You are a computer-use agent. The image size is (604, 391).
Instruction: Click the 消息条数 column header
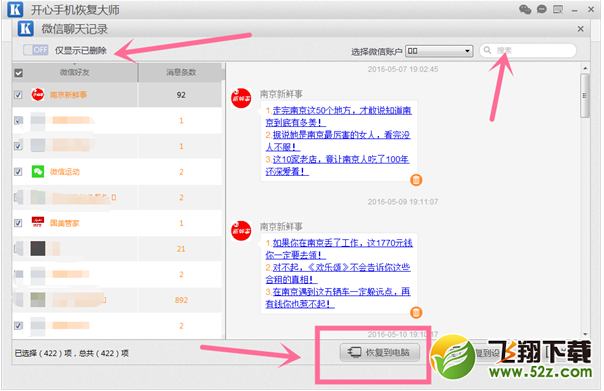(181, 72)
